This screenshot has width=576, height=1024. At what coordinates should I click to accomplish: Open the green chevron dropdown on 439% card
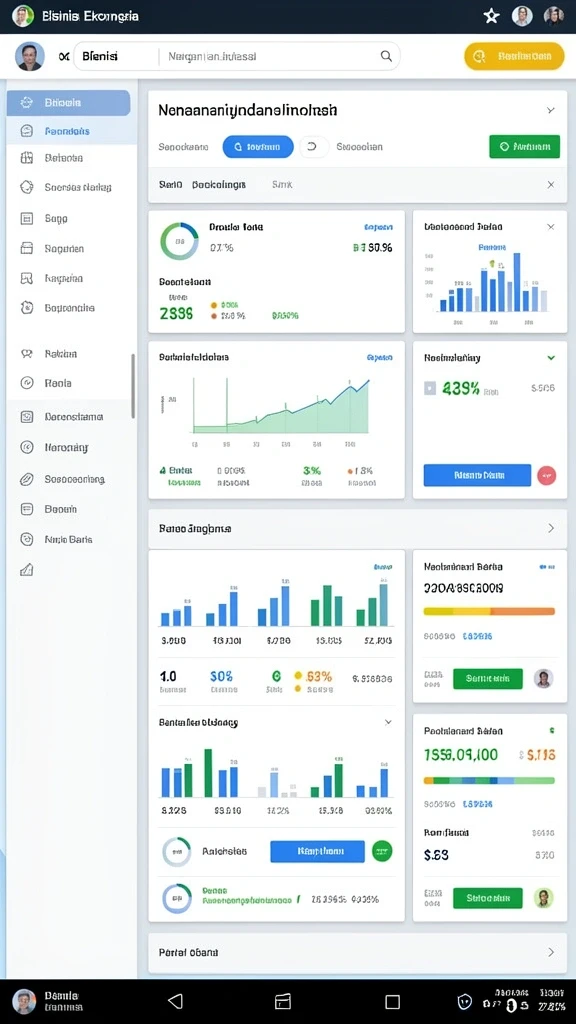click(x=551, y=358)
